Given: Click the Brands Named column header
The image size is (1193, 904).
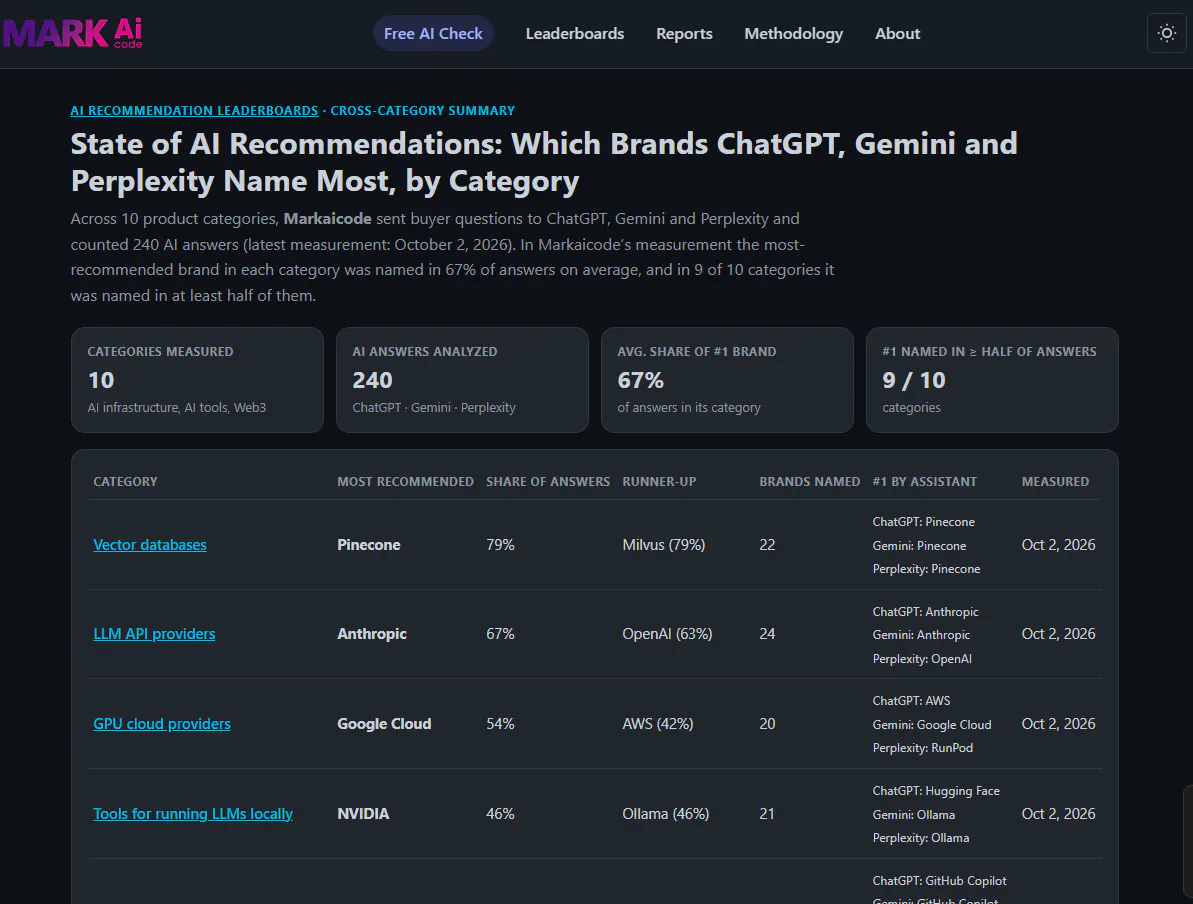Looking at the screenshot, I should coord(810,482).
